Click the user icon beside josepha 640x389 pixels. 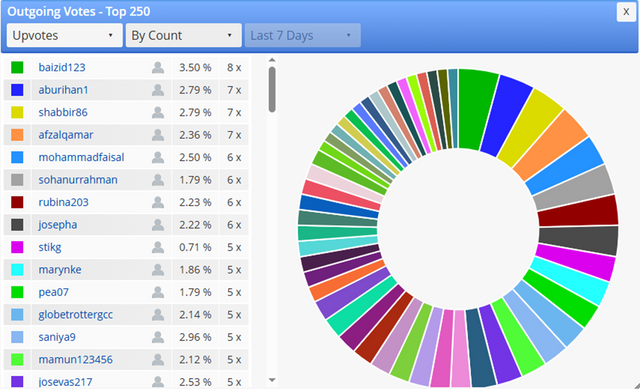click(158, 225)
